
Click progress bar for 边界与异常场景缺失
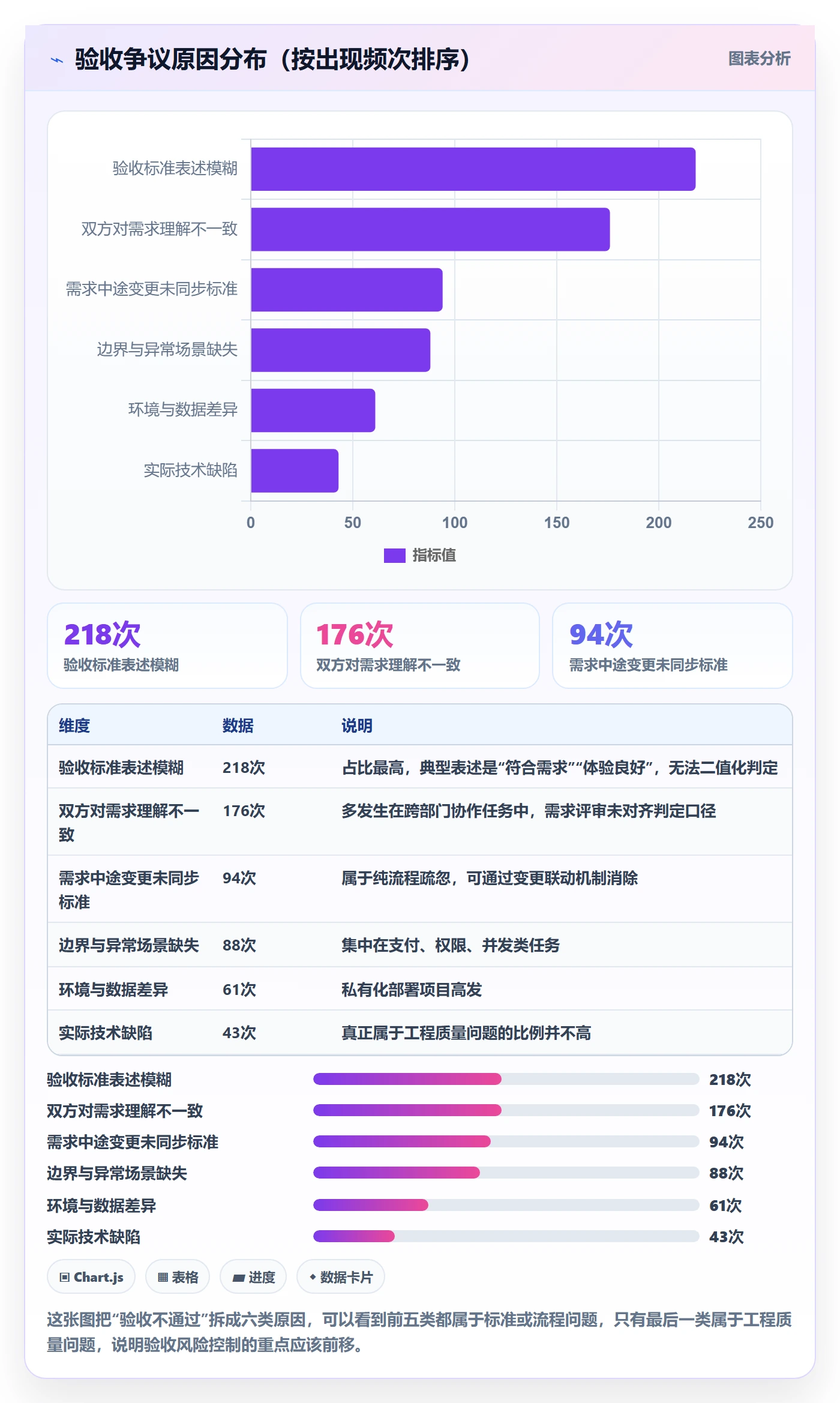[x=506, y=1173]
